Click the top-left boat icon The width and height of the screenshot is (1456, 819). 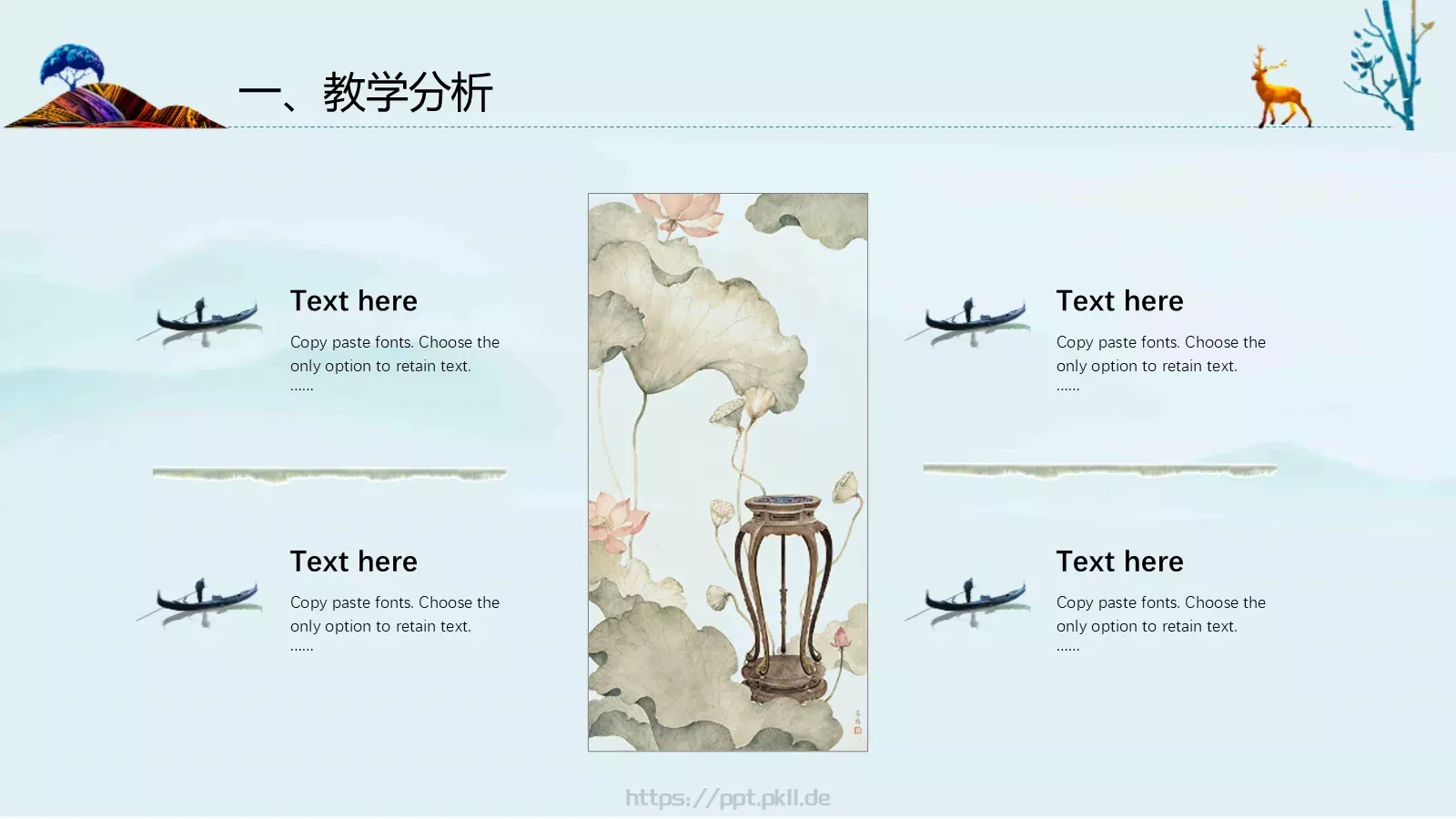point(200,323)
